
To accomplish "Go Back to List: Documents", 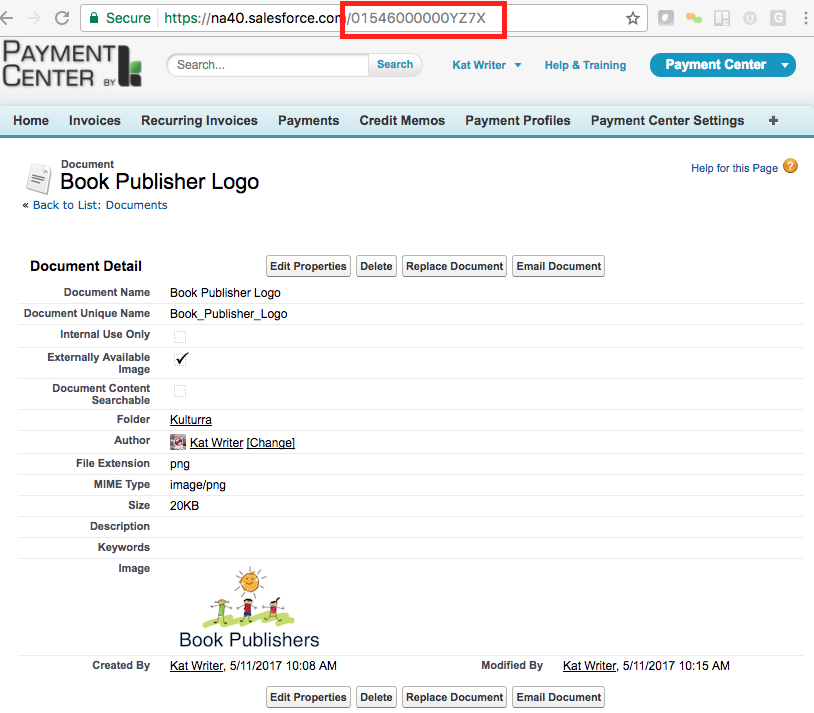I will tap(100, 205).
